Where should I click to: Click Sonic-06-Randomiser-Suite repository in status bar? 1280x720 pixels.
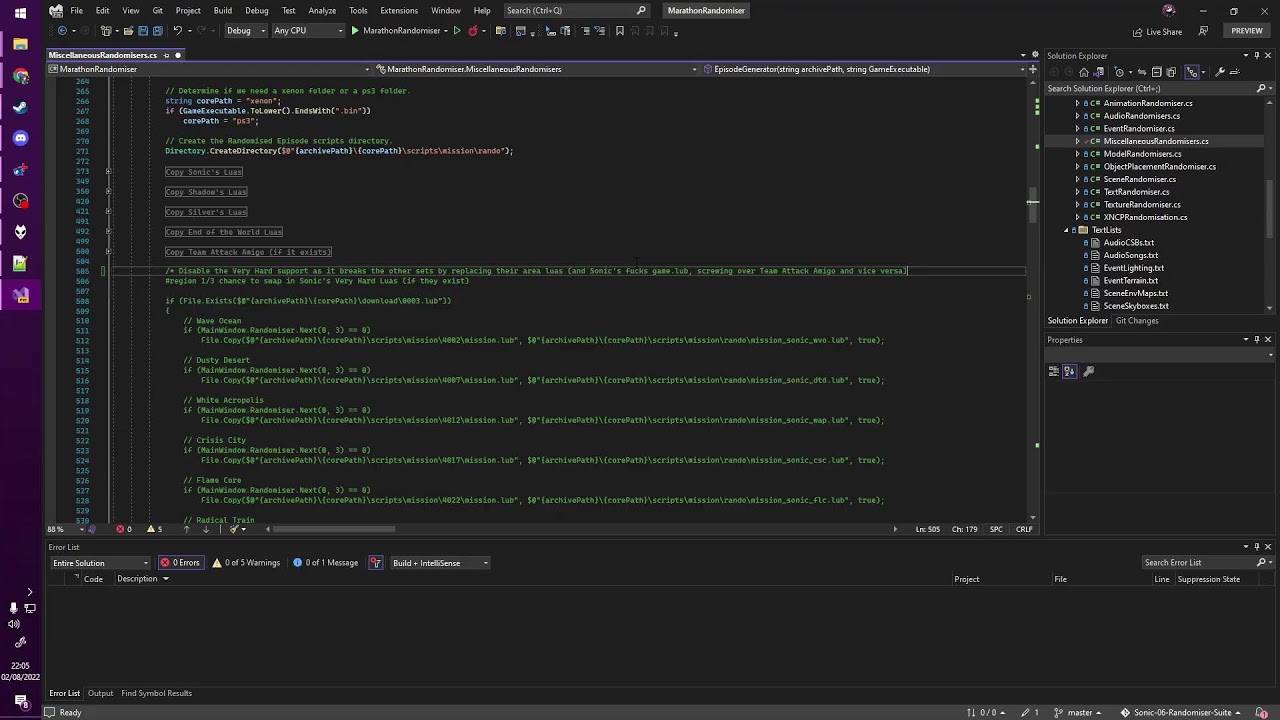click(x=1180, y=713)
